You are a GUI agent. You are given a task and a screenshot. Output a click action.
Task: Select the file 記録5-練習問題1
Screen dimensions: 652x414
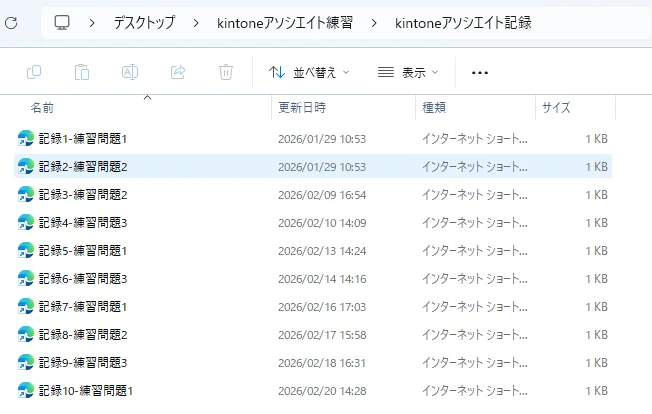point(83,251)
